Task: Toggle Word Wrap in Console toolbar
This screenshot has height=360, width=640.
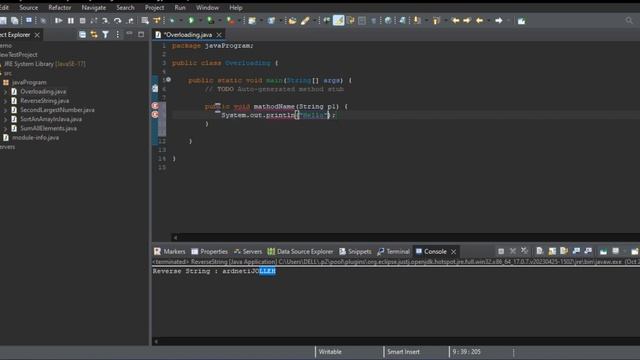Action: click(x=564, y=251)
